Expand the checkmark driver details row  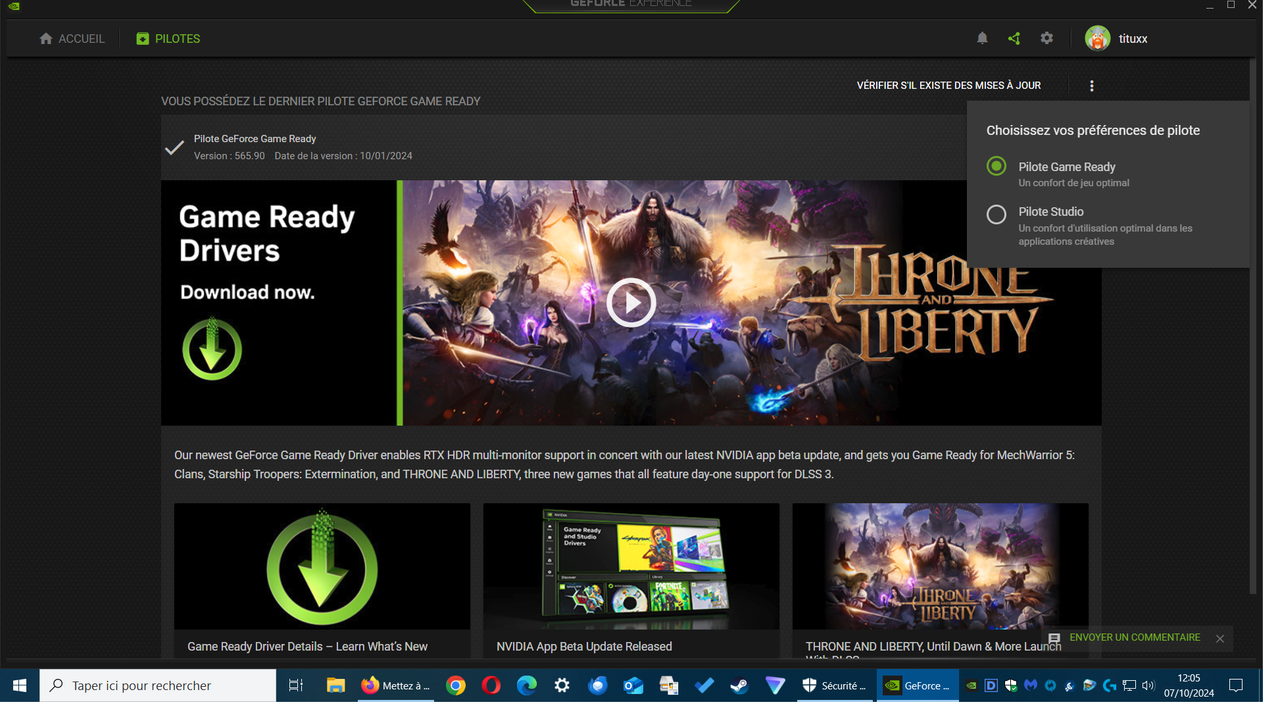tap(173, 146)
